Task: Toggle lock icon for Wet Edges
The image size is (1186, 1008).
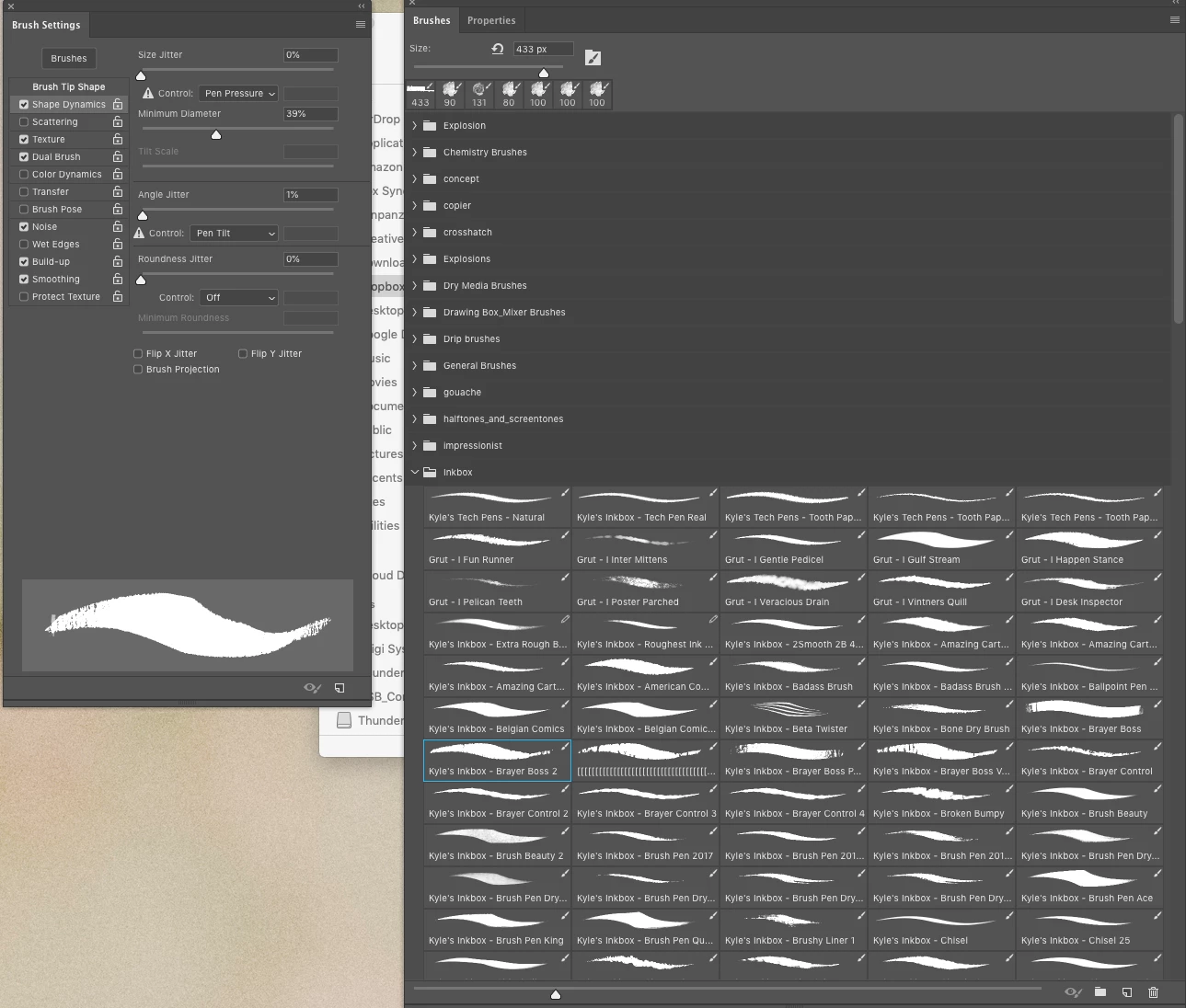Action: coord(118,244)
